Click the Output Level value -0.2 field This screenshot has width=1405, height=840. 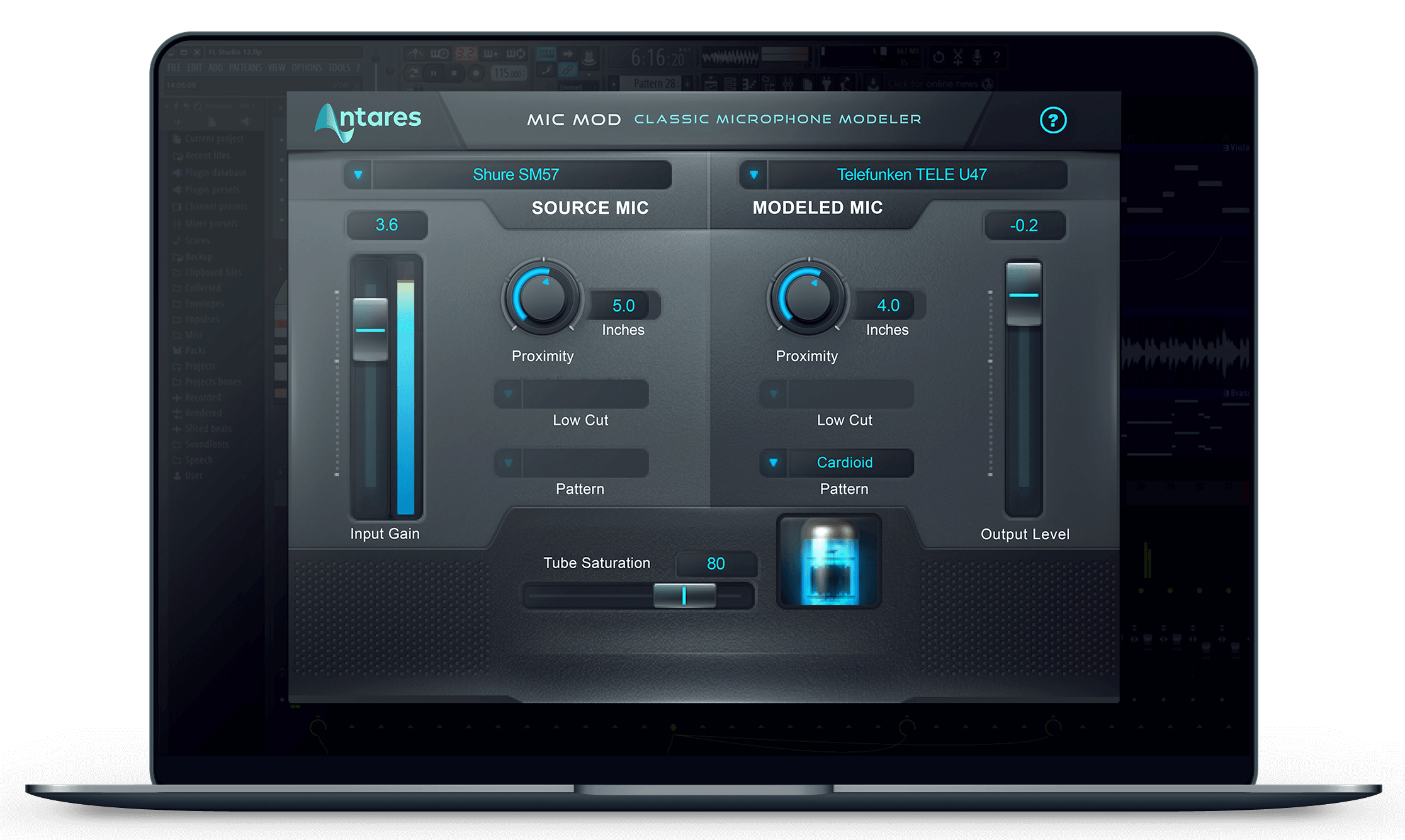click(1024, 225)
